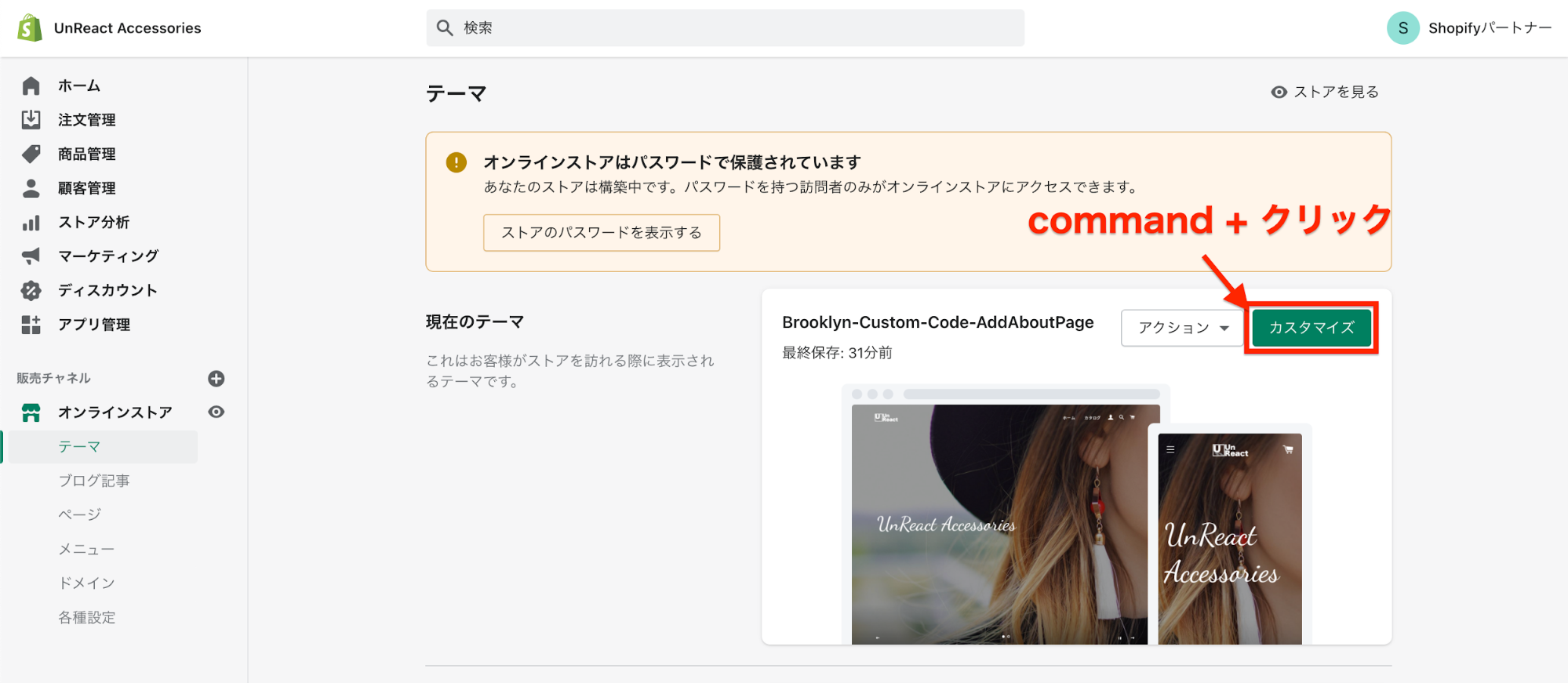Screen dimensions: 1568x683
Task: Select テーマ in the sidebar
Action: click(x=79, y=447)
